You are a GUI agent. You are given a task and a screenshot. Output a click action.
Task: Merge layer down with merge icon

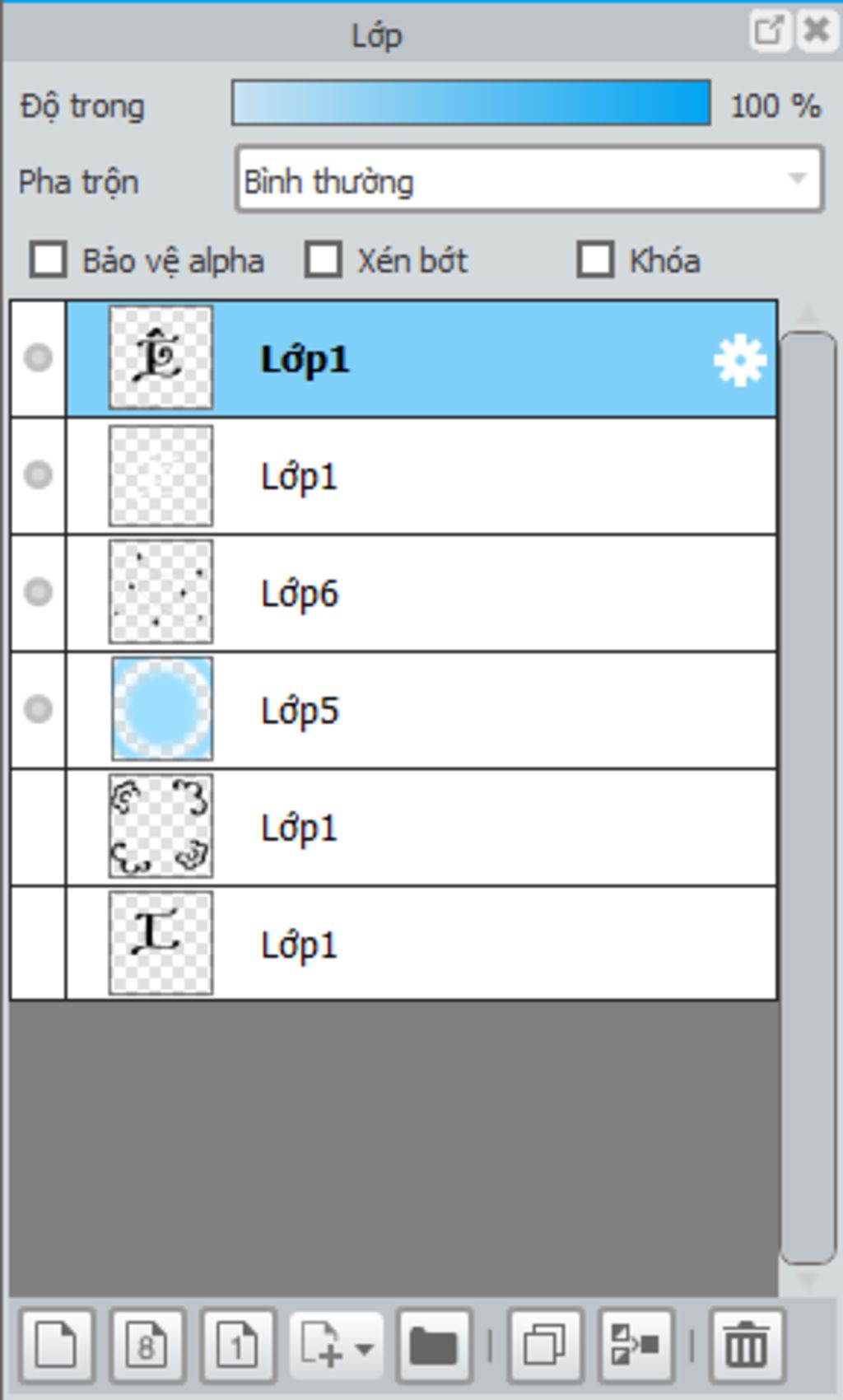click(636, 1345)
